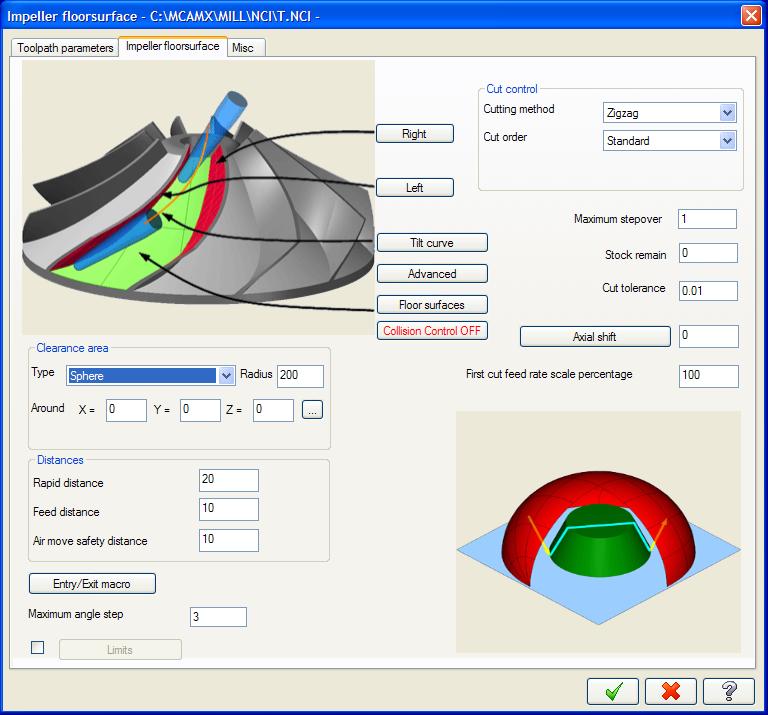Click the red X cancel button
The width and height of the screenshot is (768, 715).
tap(671, 691)
